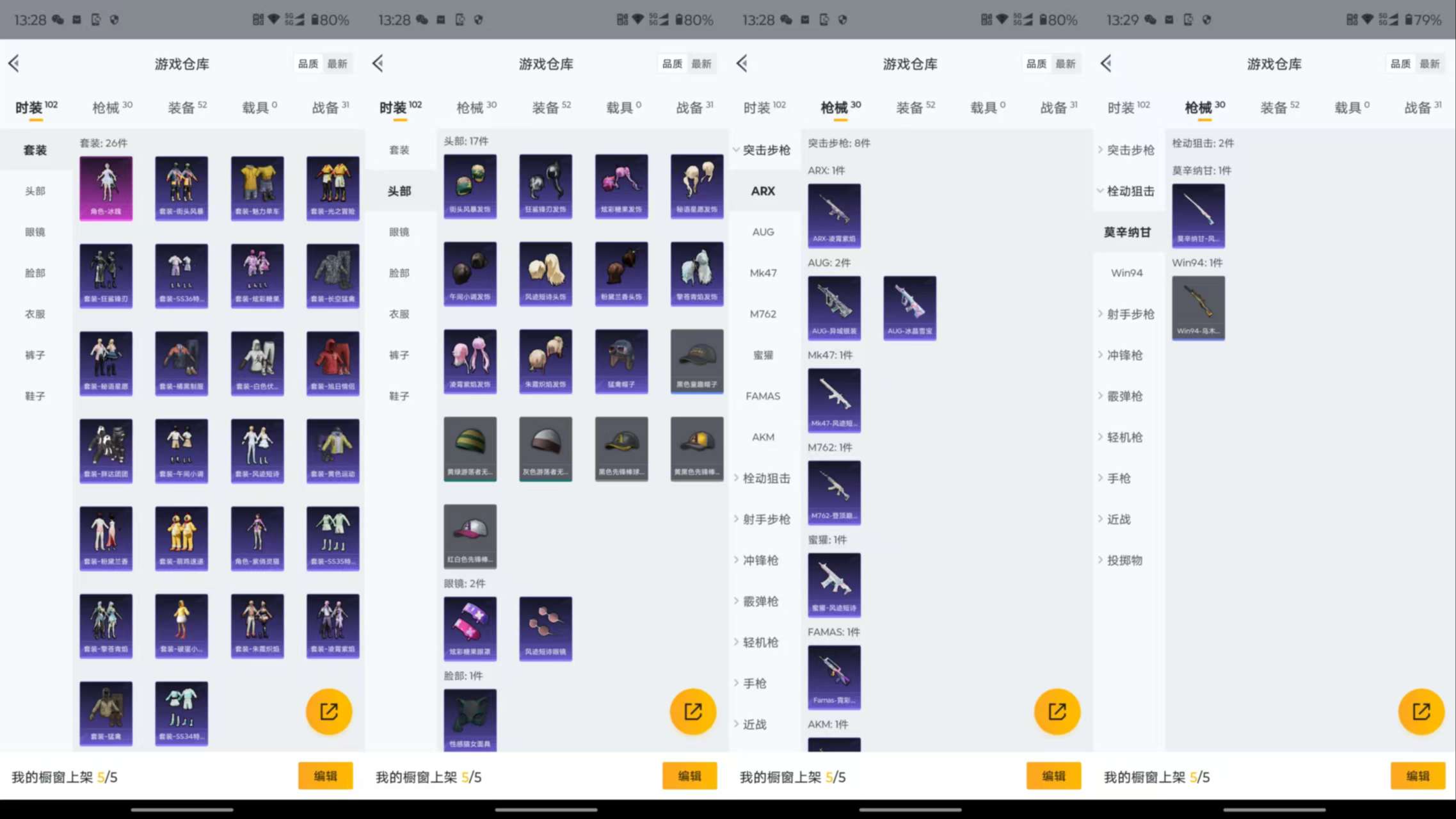Viewport: 1456px width, 819px height.
Task: Tap the orange share icon on rightmost screen
Action: tap(1421, 711)
